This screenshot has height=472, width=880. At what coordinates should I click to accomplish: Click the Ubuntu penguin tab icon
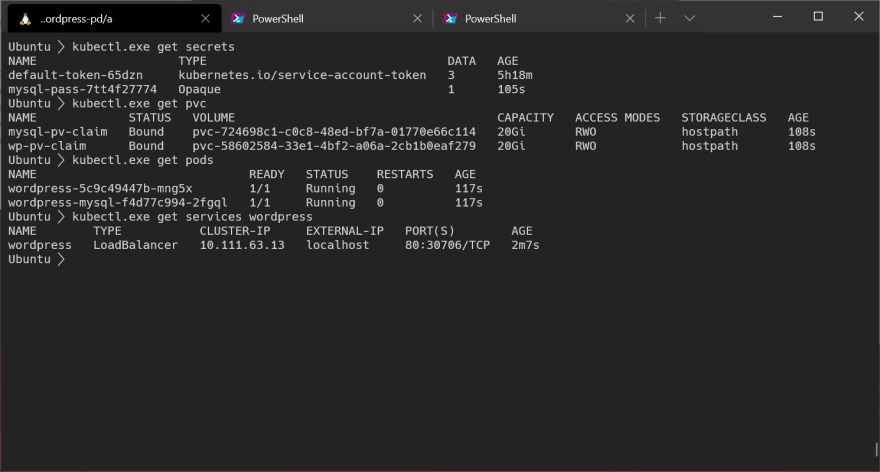25,19
